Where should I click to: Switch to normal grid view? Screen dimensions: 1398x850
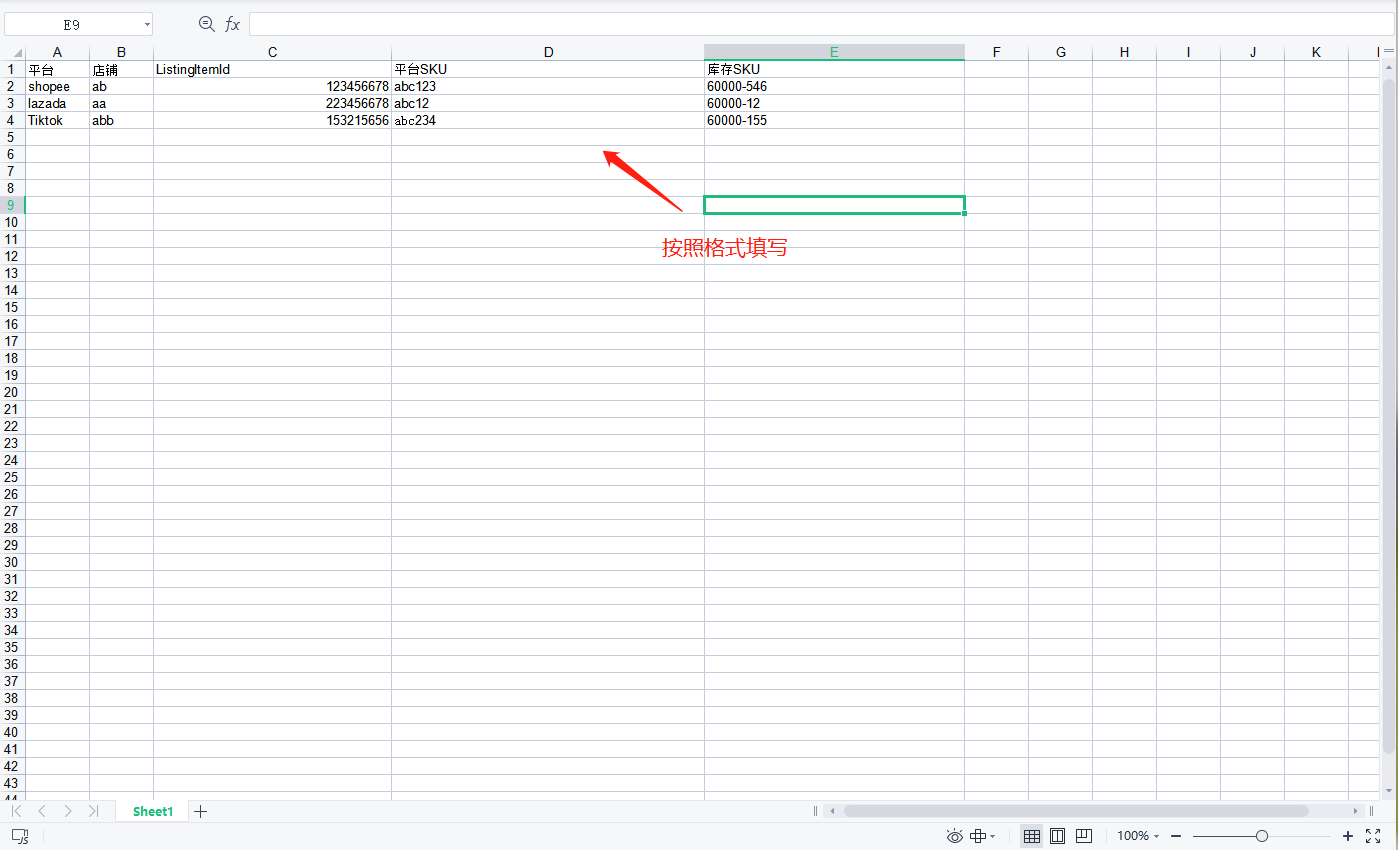(1032, 836)
